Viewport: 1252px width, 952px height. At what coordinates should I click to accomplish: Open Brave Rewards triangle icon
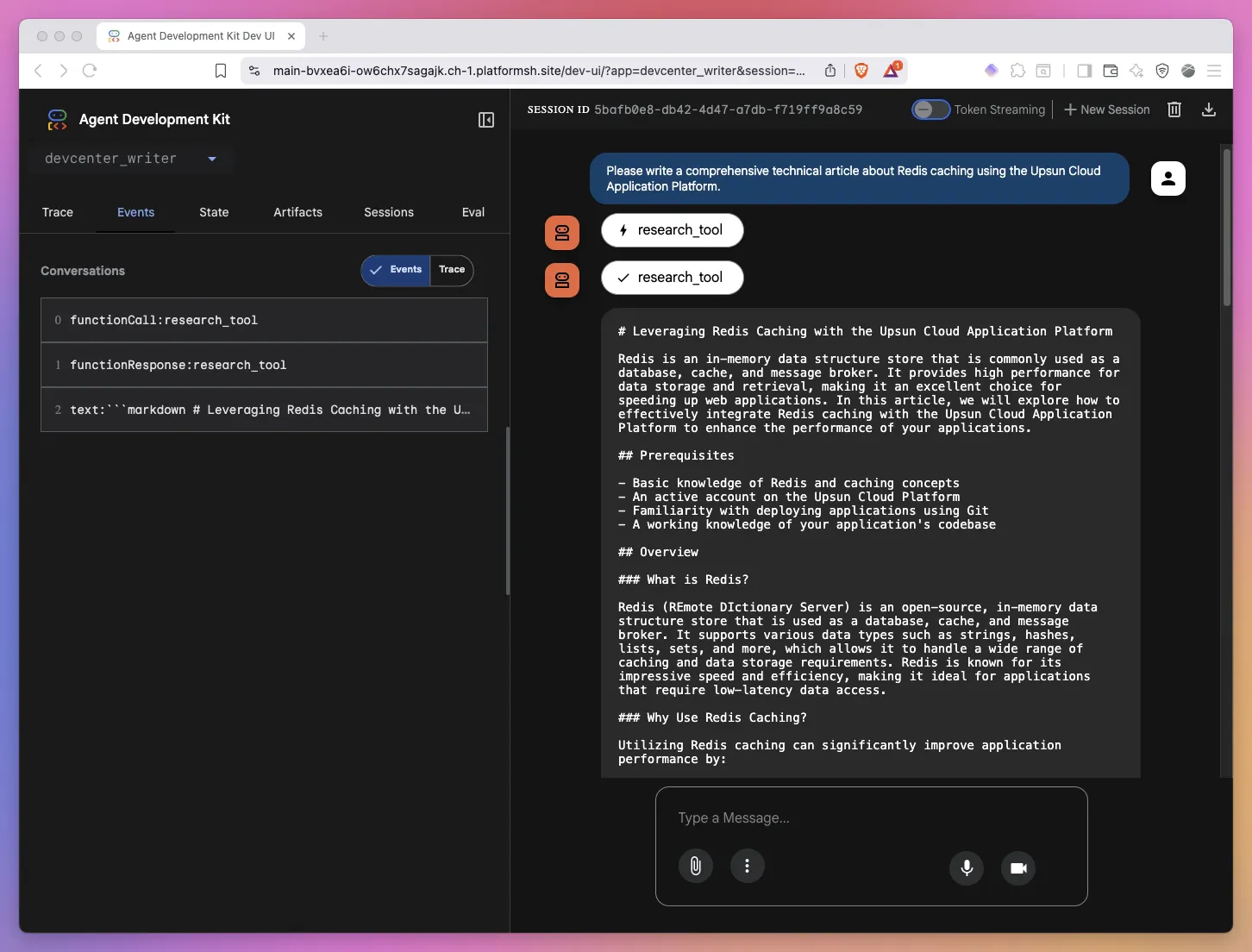click(x=892, y=70)
